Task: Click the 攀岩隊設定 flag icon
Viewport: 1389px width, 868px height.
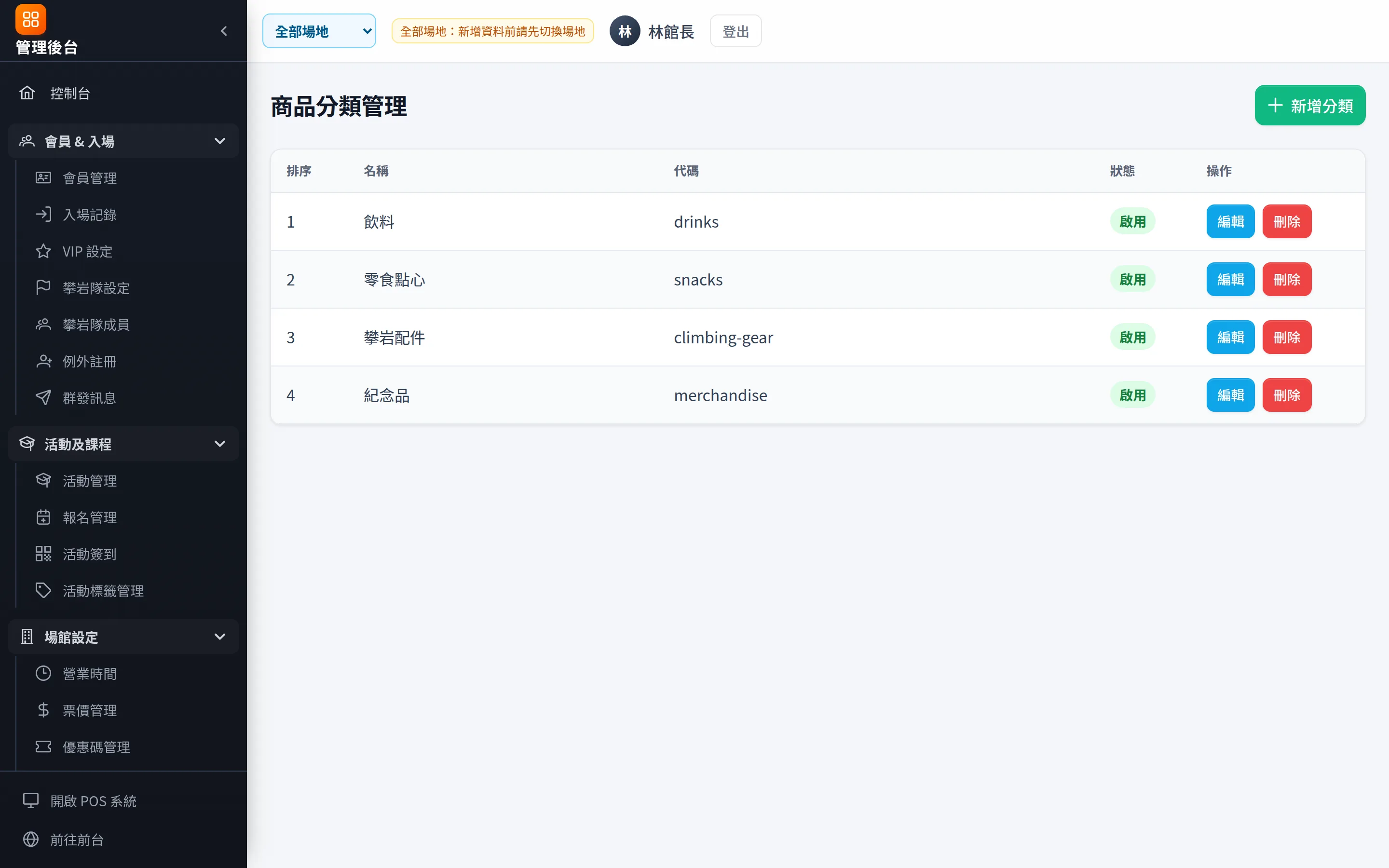Action: click(43, 287)
